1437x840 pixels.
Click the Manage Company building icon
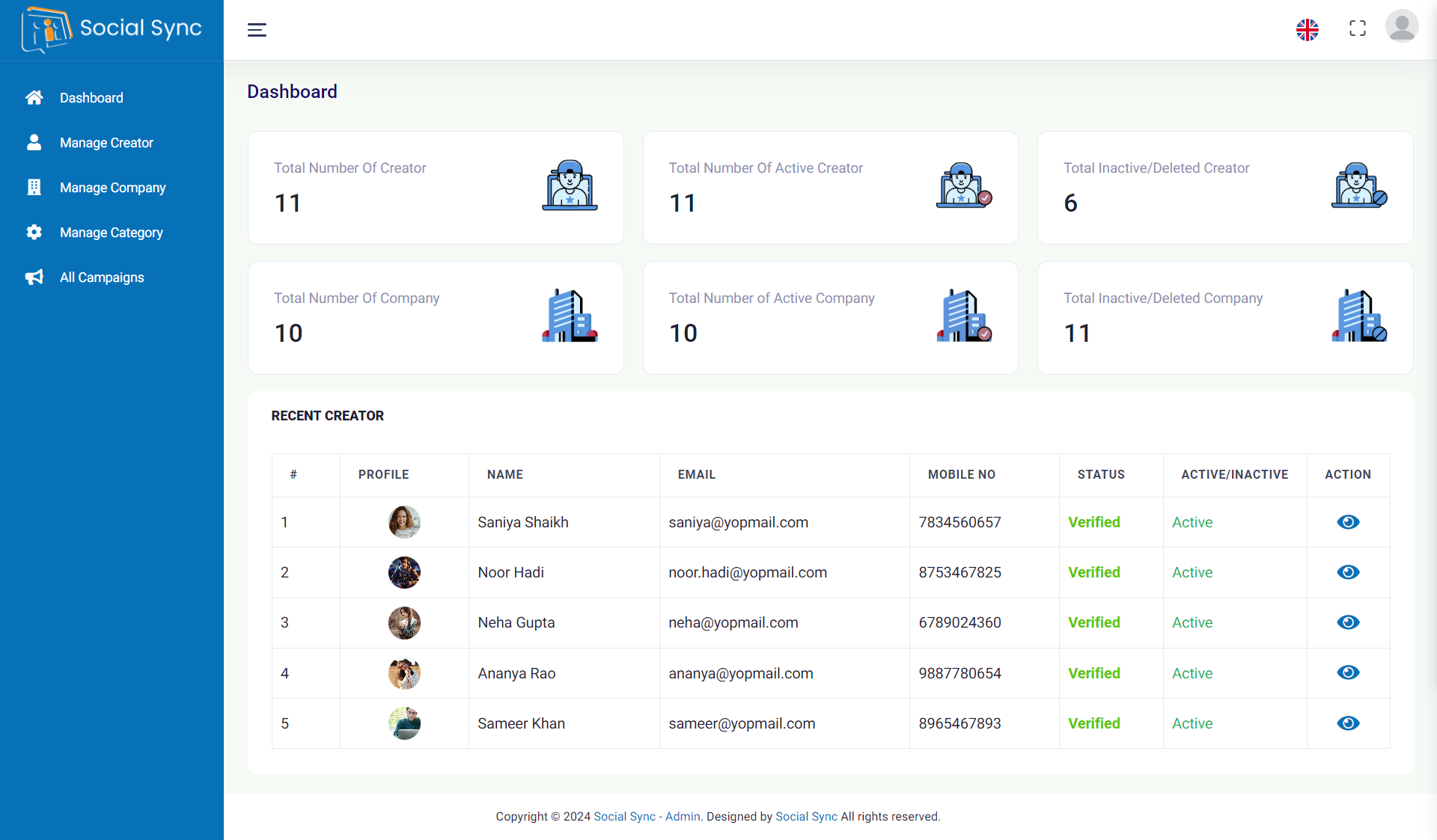pos(34,187)
